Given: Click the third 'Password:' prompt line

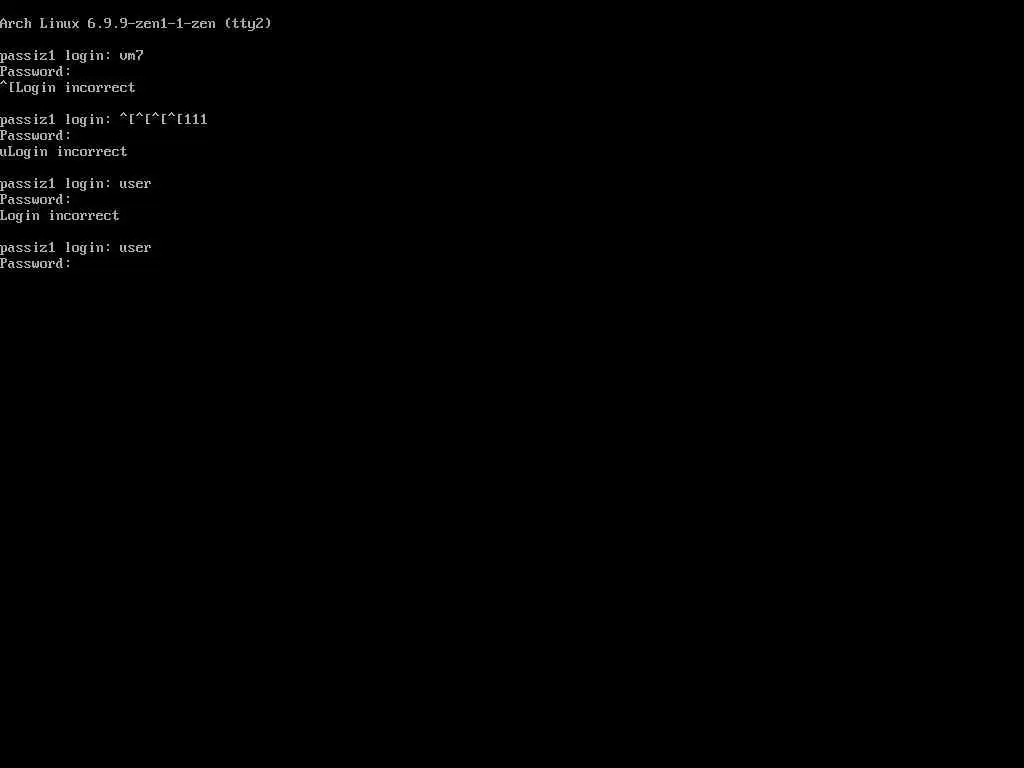Looking at the screenshot, I should point(36,199).
